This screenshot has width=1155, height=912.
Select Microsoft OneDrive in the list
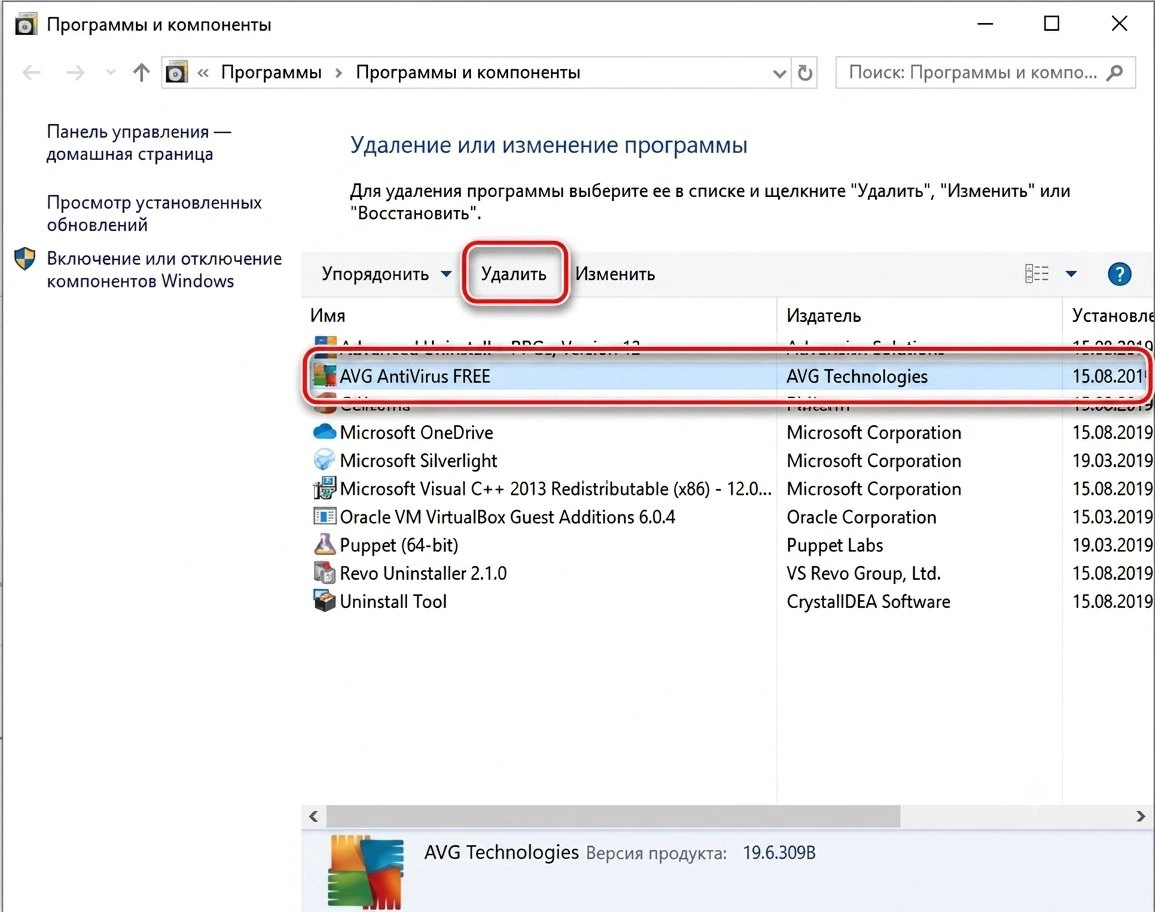(416, 432)
